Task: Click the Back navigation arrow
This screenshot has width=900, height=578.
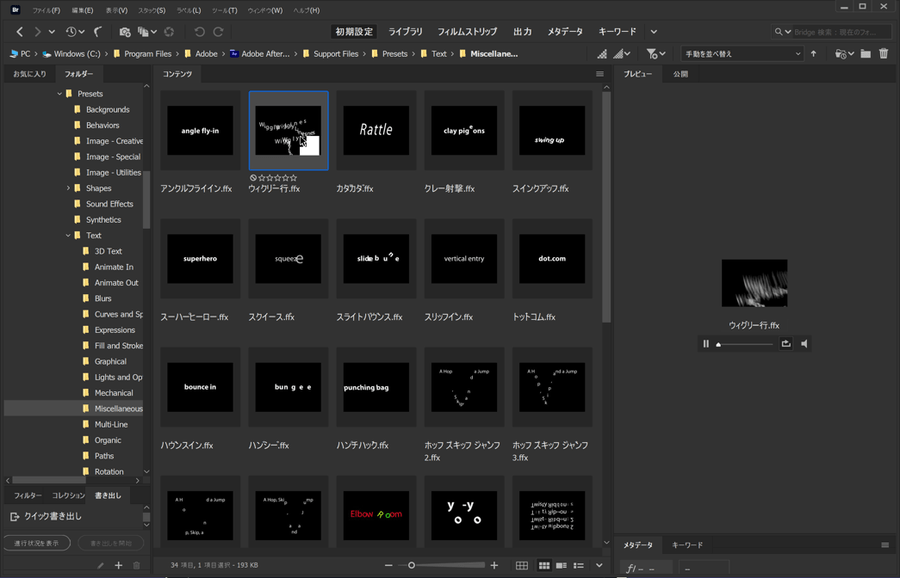Action: (20, 32)
